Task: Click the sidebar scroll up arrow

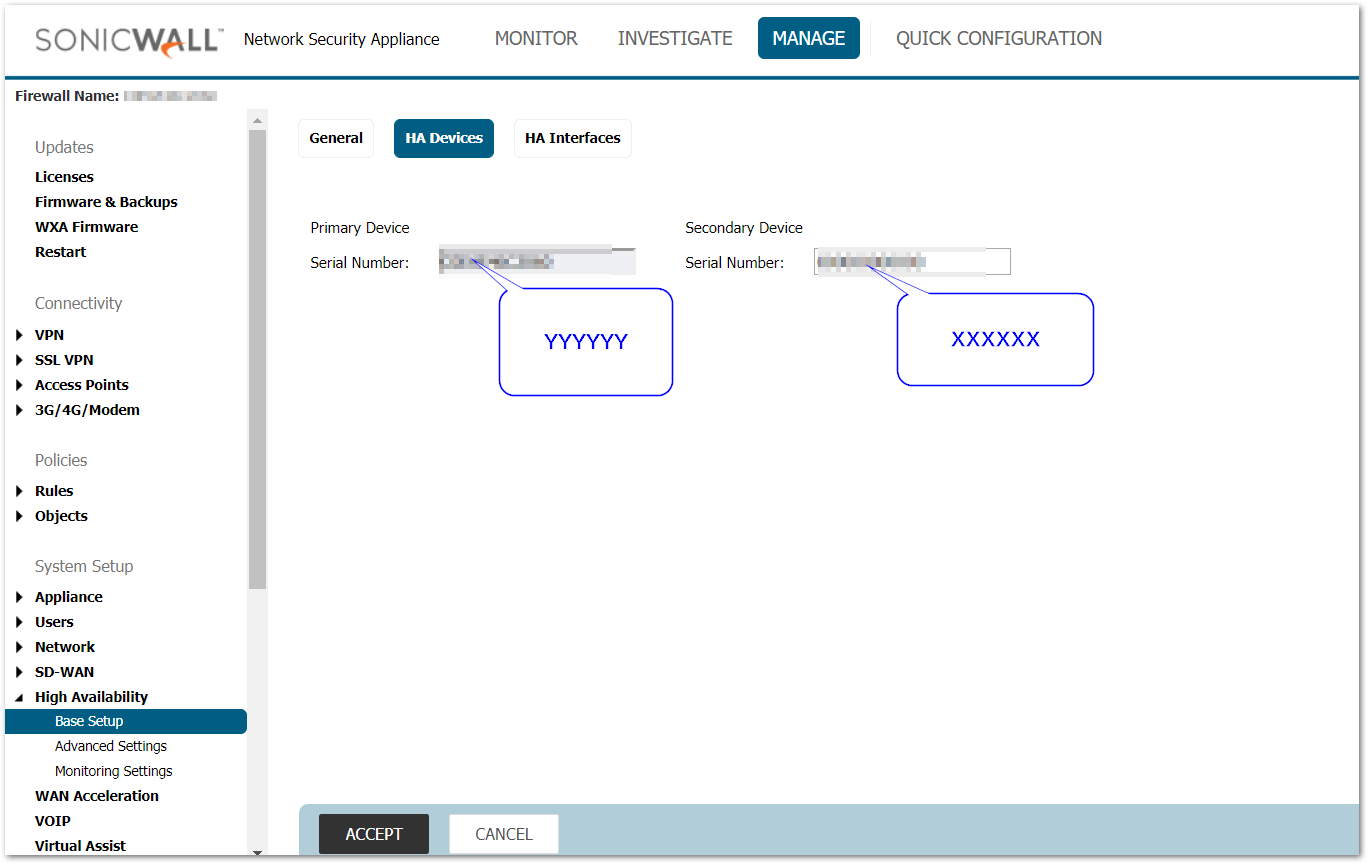Action: [257, 121]
